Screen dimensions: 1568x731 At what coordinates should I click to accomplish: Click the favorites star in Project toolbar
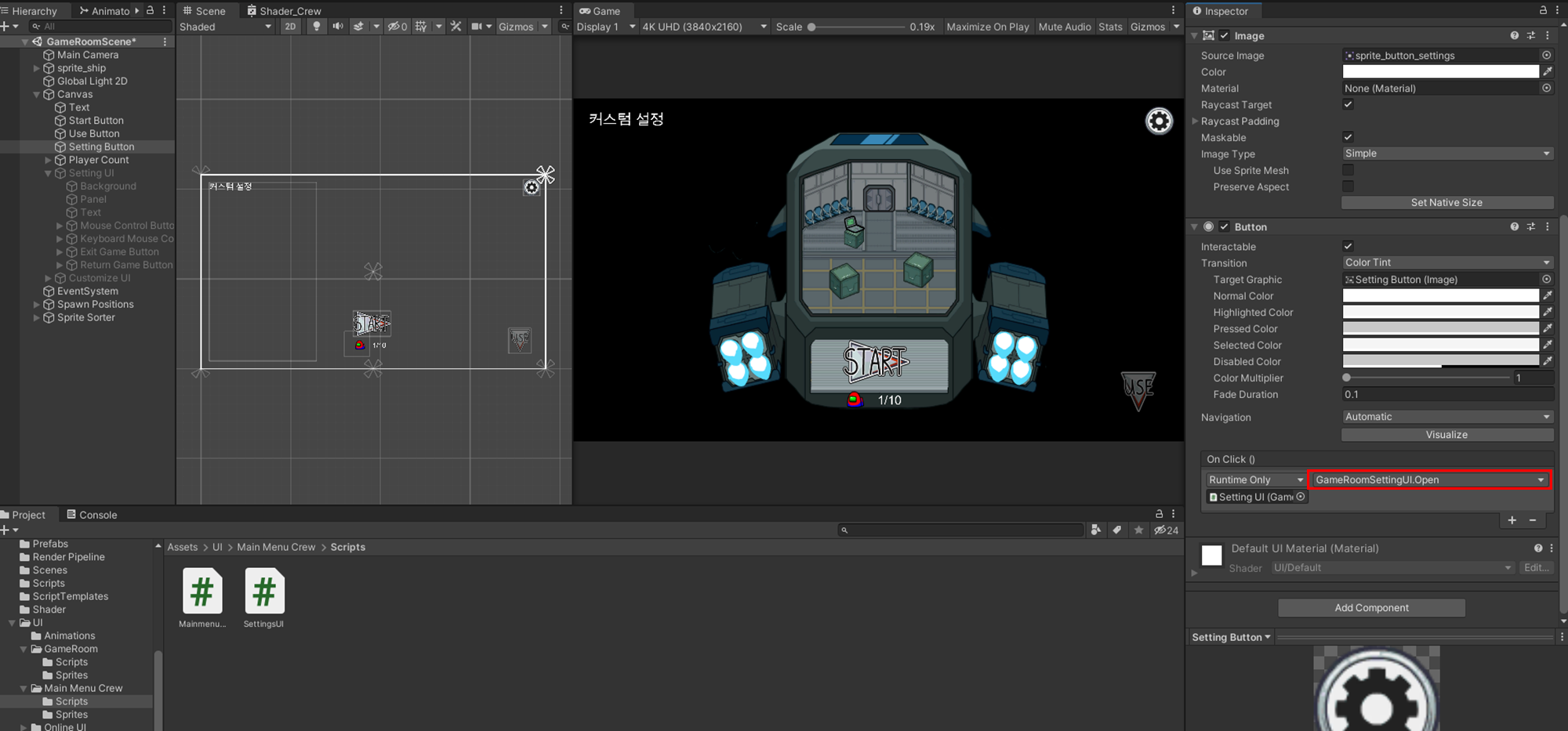point(1138,530)
